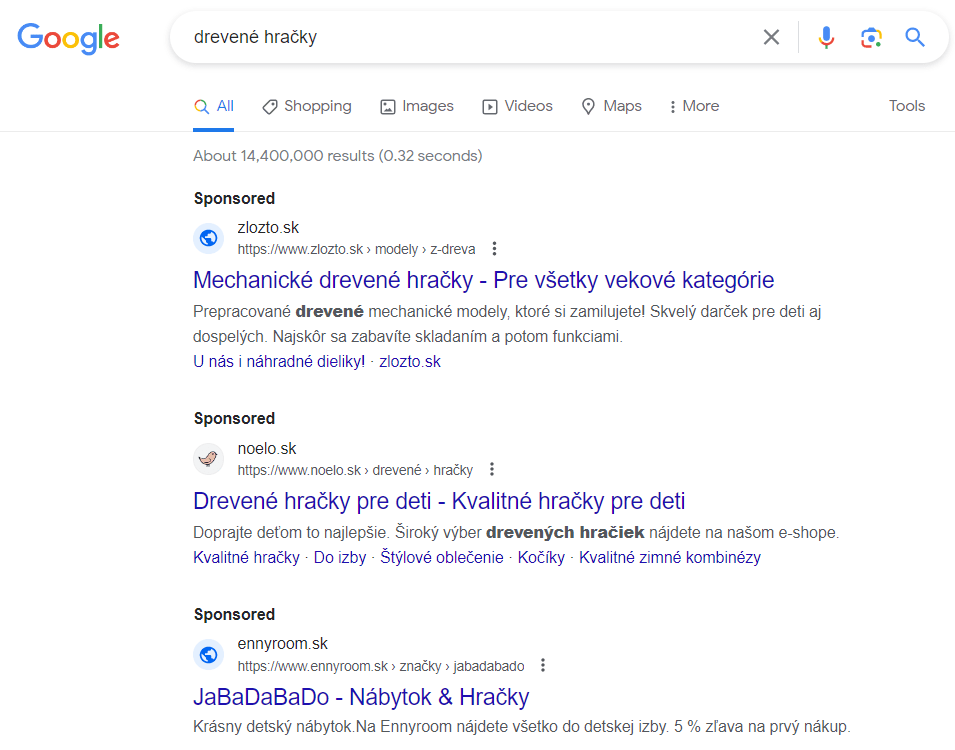Image resolution: width=955 pixels, height=750 pixels.
Task: Open 'JaBaDaBaDo - Nábytok & Hračky' ad headline
Action: click(361, 697)
